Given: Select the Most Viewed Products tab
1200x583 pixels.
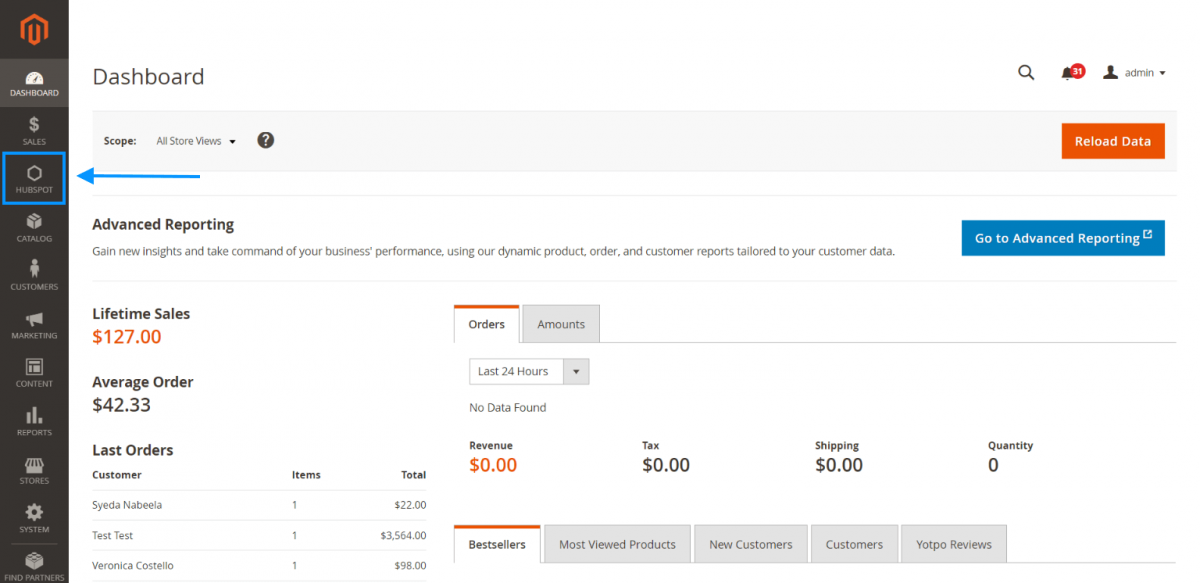Looking at the screenshot, I should (x=617, y=544).
